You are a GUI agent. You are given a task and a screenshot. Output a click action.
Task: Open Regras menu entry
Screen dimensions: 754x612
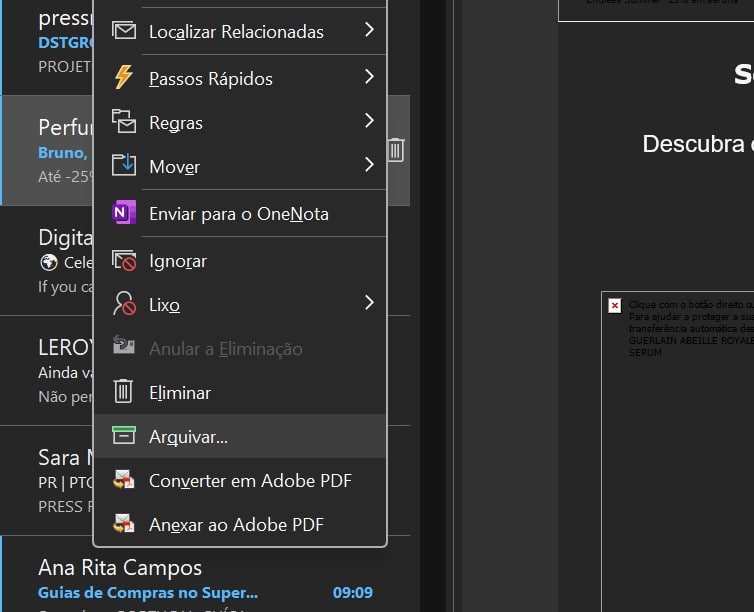(240, 122)
